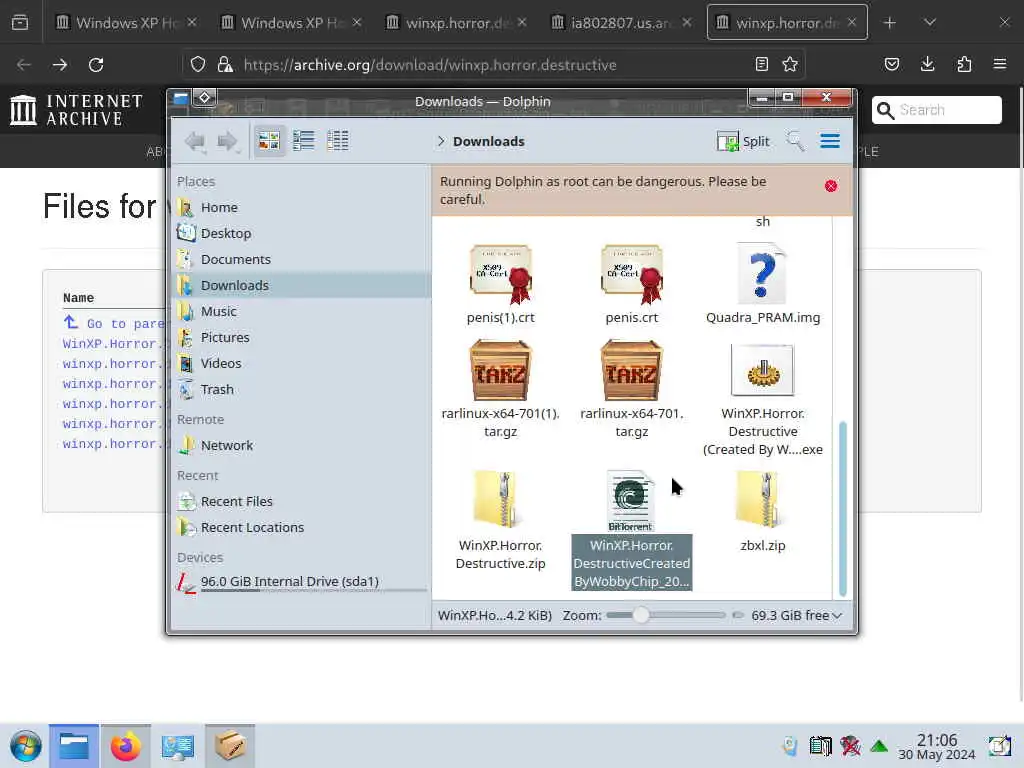List all Firefox tabs dropdown
1024x768 pixels.
click(930, 23)
